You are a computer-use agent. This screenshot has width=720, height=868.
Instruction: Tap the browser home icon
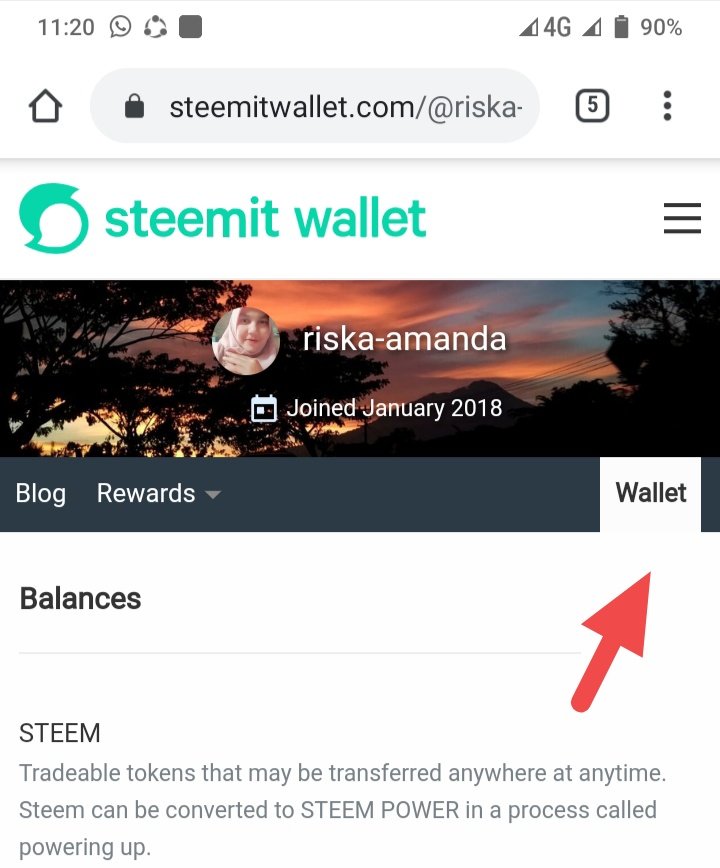(x=45, y=106)
